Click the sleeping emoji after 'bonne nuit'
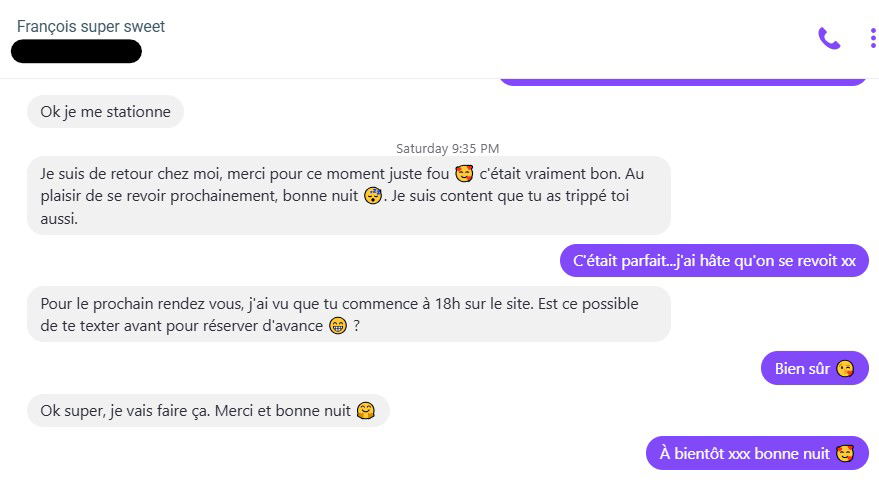 pos(373,196)
